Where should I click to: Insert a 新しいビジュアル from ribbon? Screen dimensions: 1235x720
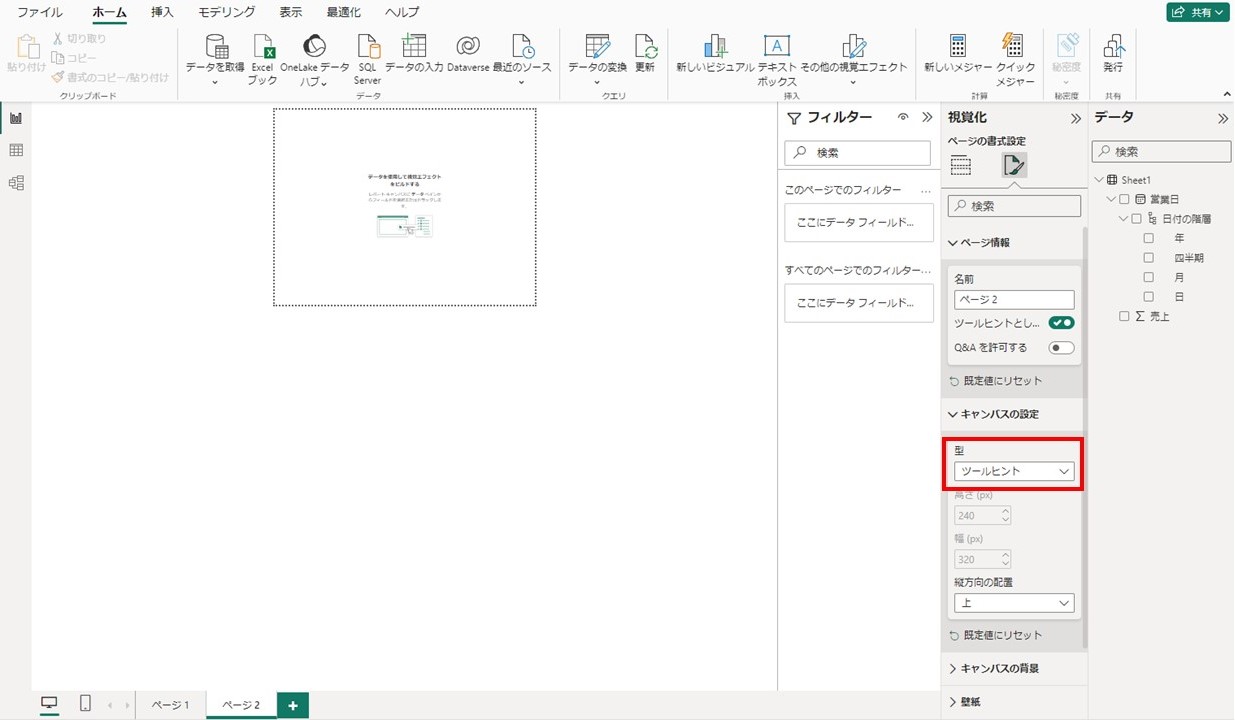pyautogui.click(x=714, y=49)
